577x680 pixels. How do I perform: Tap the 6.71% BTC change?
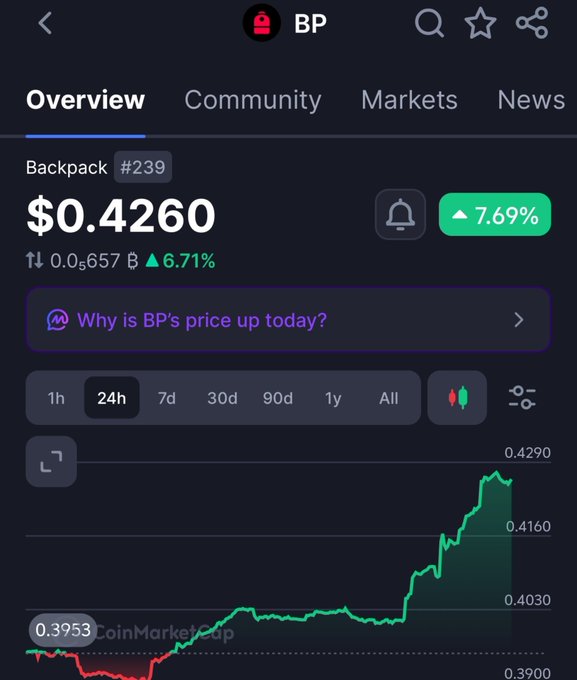click(x=180, y=261)
